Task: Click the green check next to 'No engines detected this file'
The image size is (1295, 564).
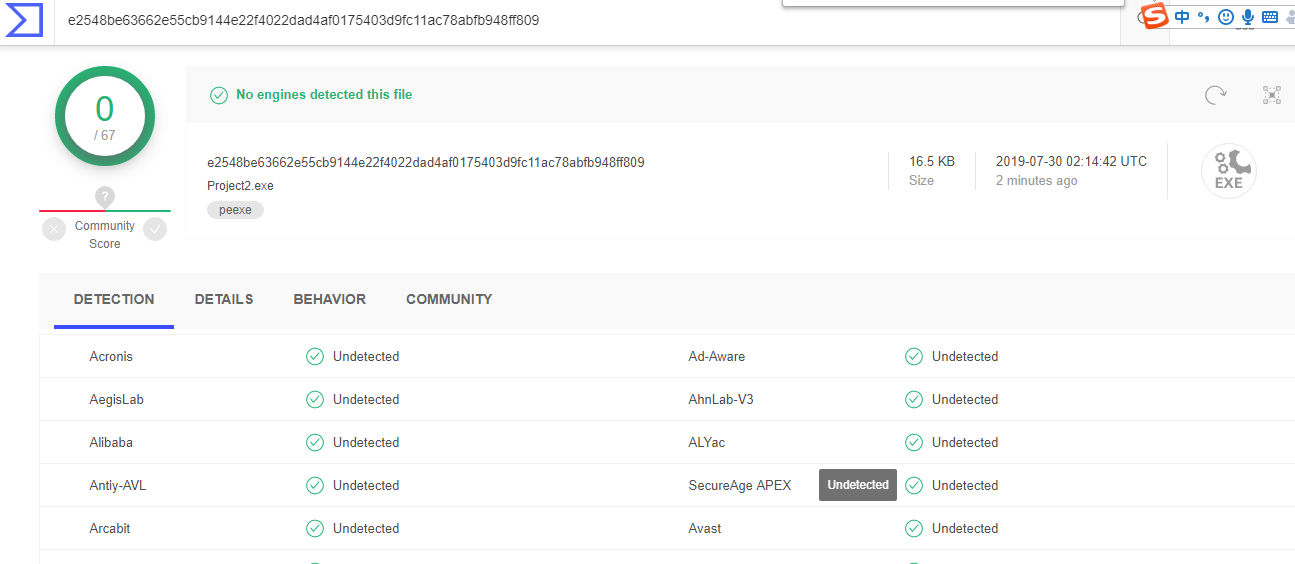Action: (219, 95)
